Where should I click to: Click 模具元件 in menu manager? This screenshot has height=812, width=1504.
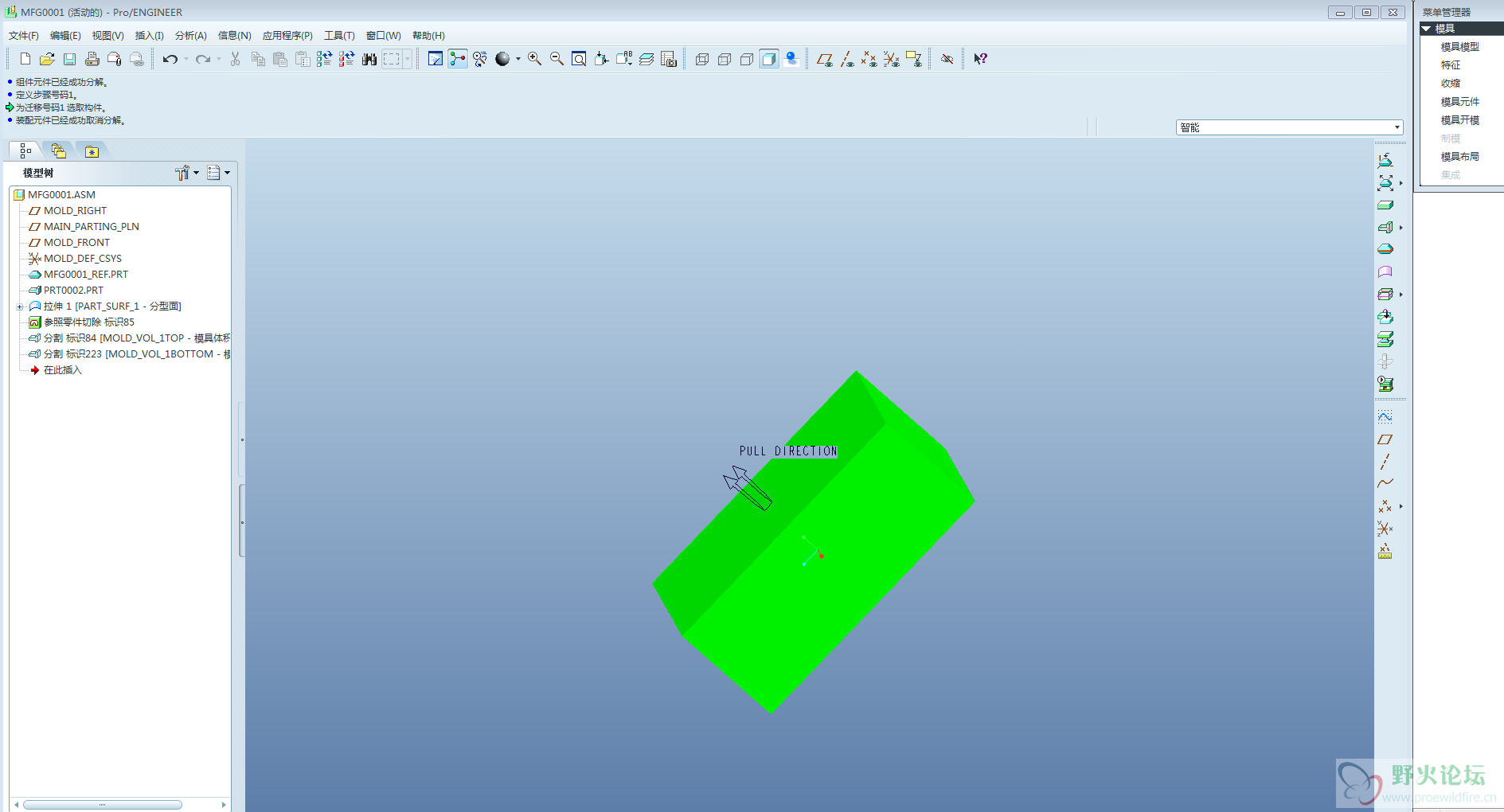pos(1459,102)
